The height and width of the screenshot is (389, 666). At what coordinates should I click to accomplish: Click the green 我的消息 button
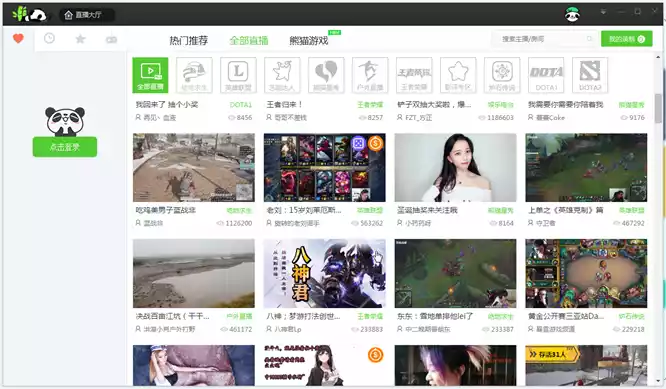[x=626, y=39]
